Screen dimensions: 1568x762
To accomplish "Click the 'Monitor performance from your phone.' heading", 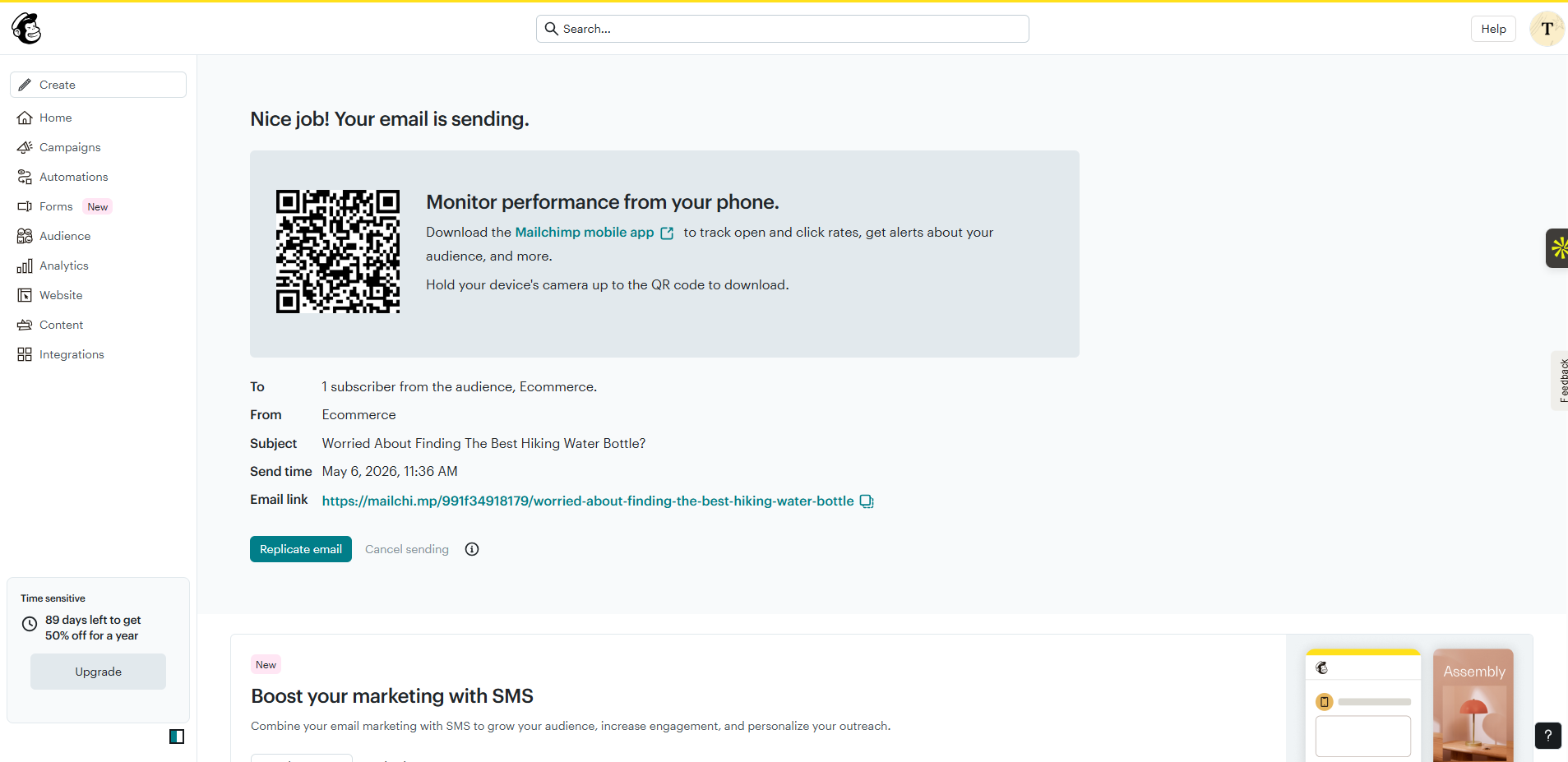I will point(603,202).
